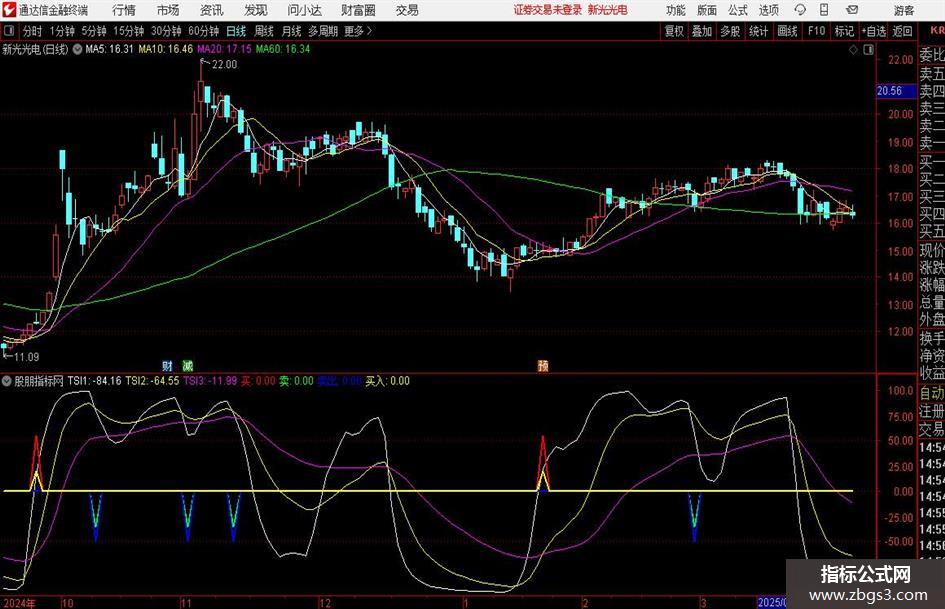The image size is (945, 609).
Task: Open the 行情 menu
Action: point(124,10)
